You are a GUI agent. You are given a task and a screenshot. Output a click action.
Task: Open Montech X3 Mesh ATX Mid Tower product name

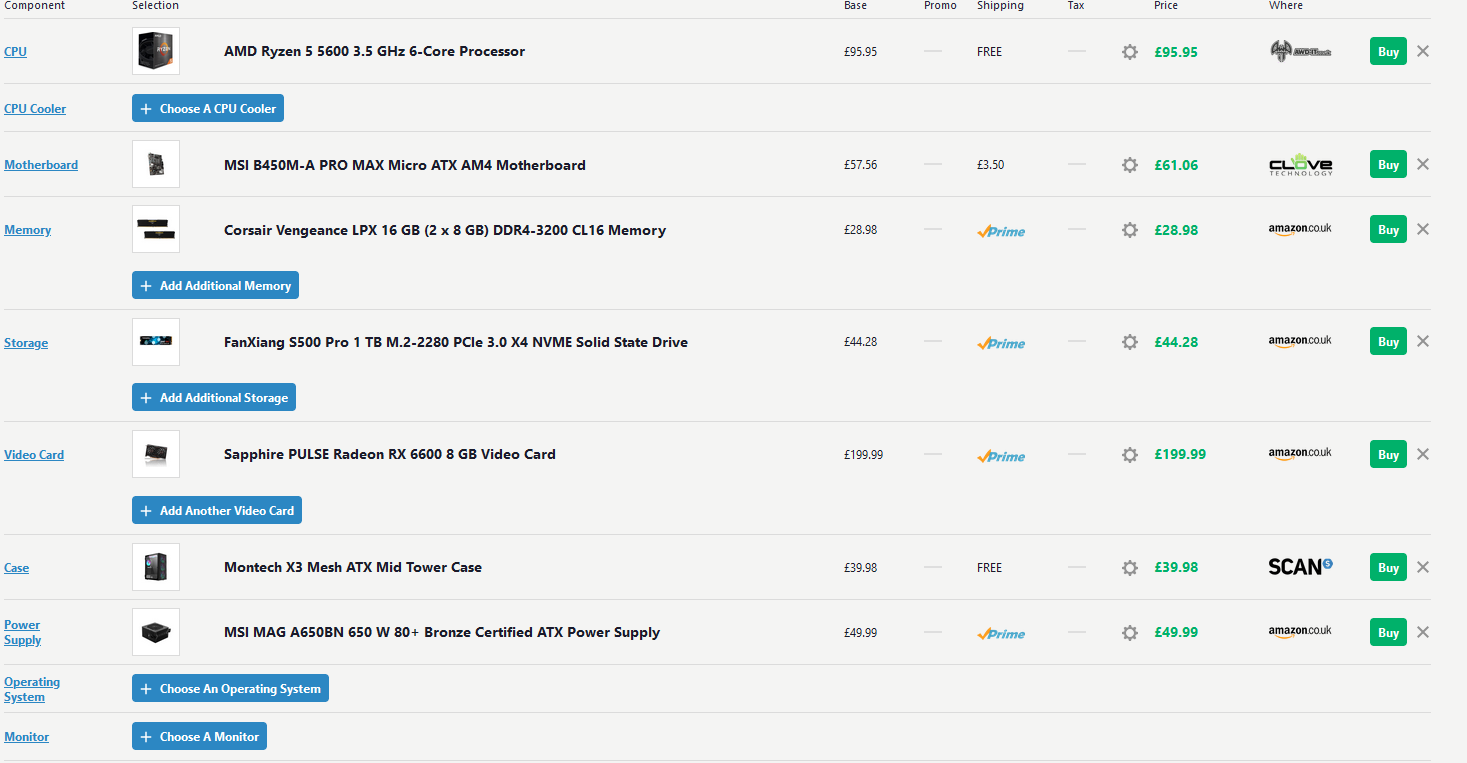click(353, 567)
